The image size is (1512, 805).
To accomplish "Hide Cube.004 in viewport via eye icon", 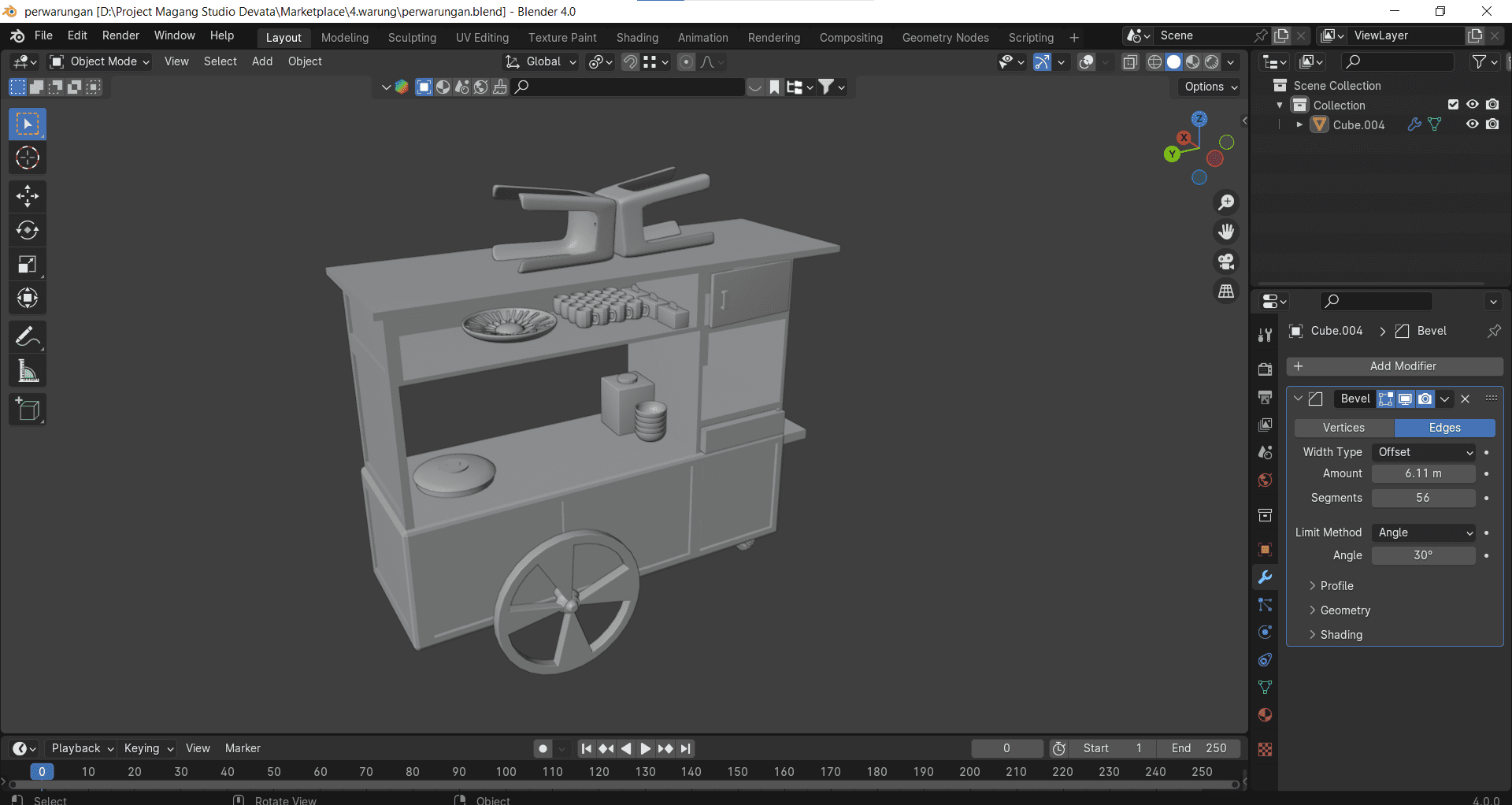I will pyautogui.click(x=1472, y=124).
